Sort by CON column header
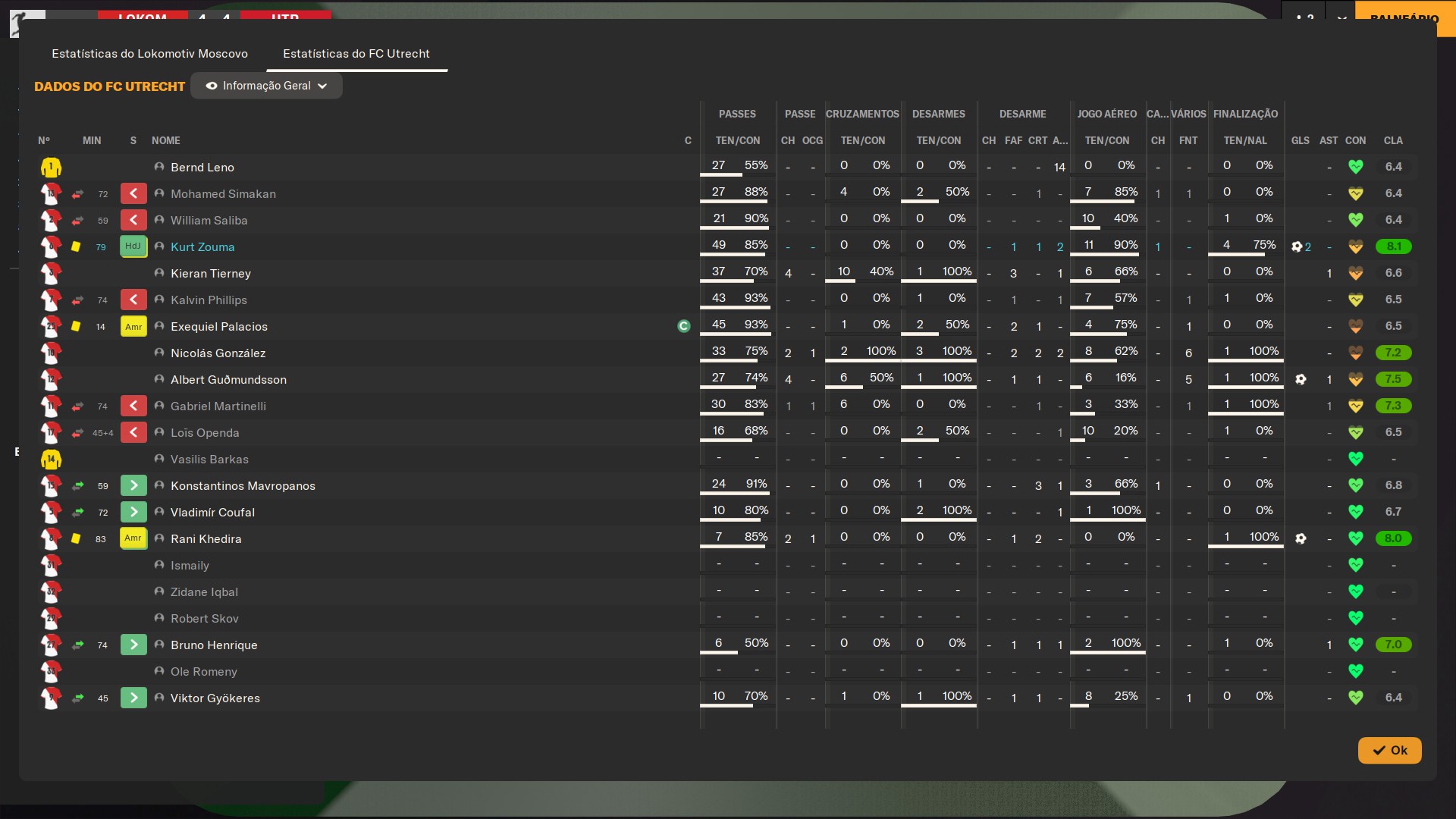 point(1356,140)
